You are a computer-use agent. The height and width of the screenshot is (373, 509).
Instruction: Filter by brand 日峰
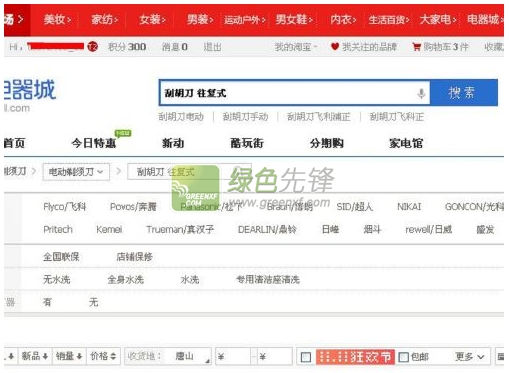(330, 230)
